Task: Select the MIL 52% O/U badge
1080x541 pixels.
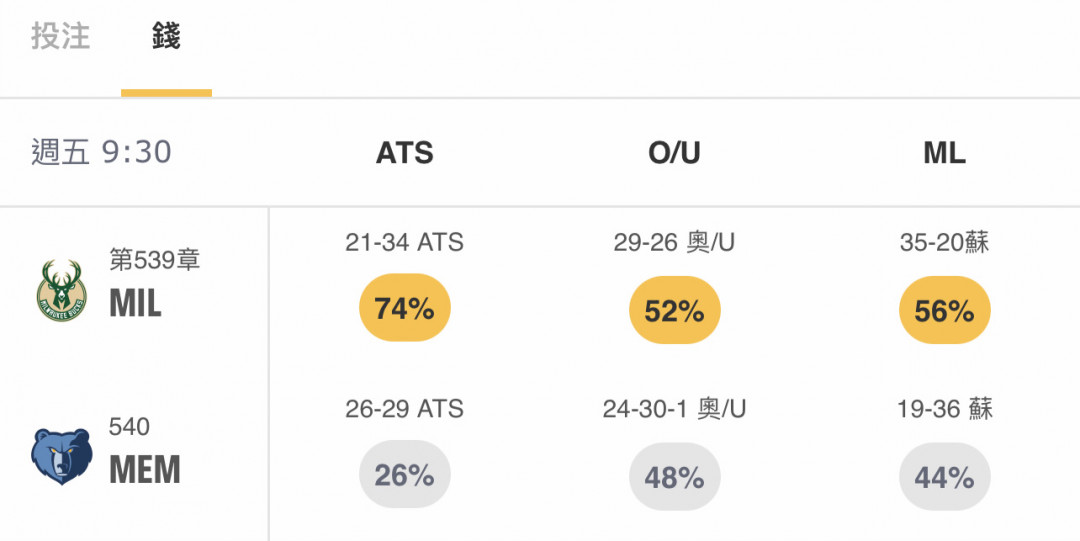Action: tap(674, 310)
